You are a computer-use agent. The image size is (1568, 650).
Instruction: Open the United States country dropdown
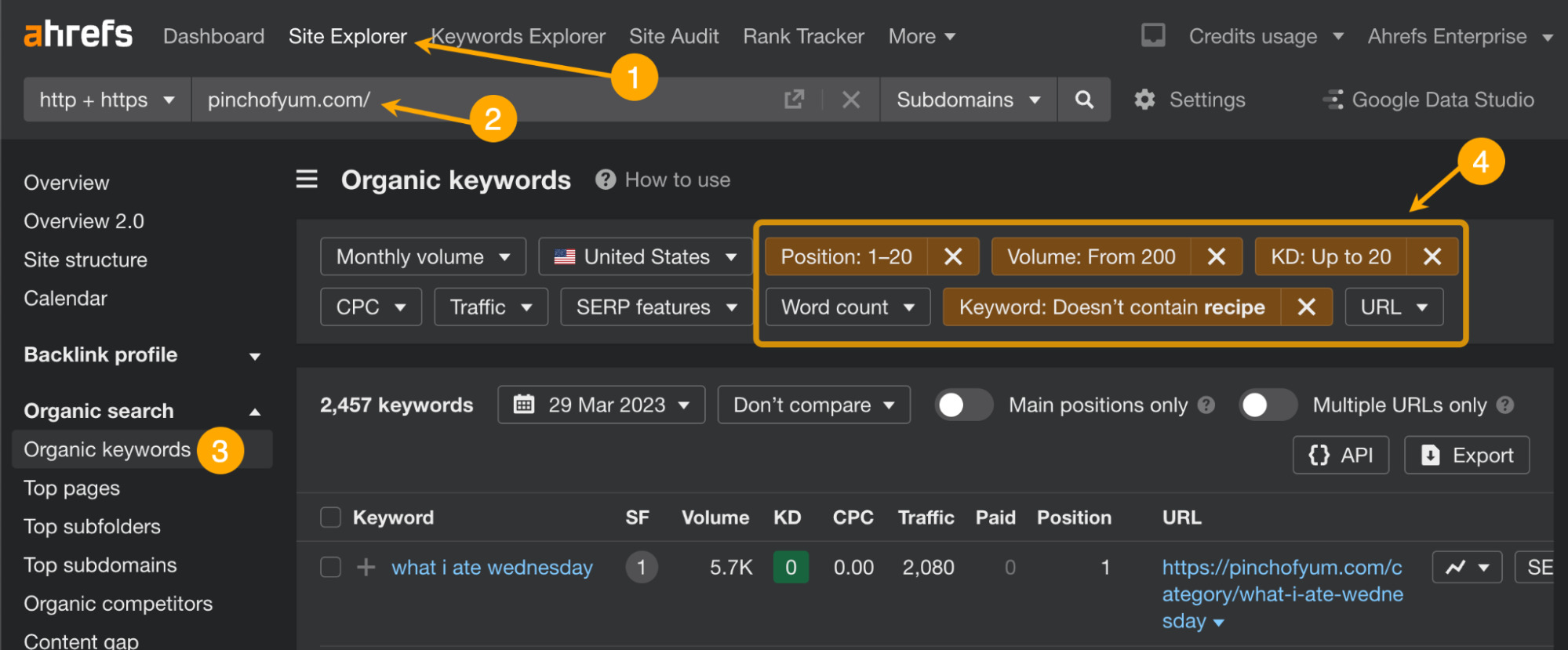(x=645, y=256)
